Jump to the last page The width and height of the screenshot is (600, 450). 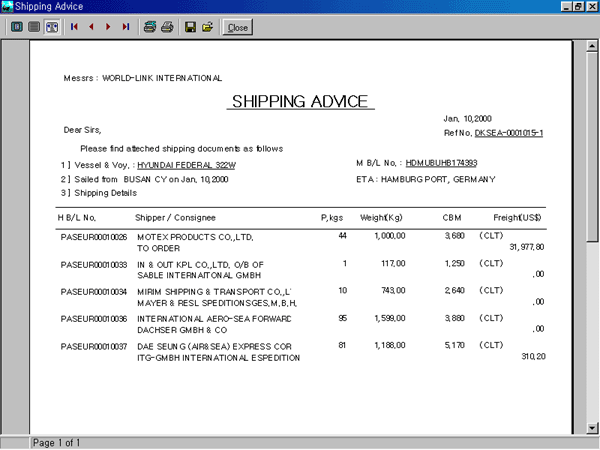126,27
